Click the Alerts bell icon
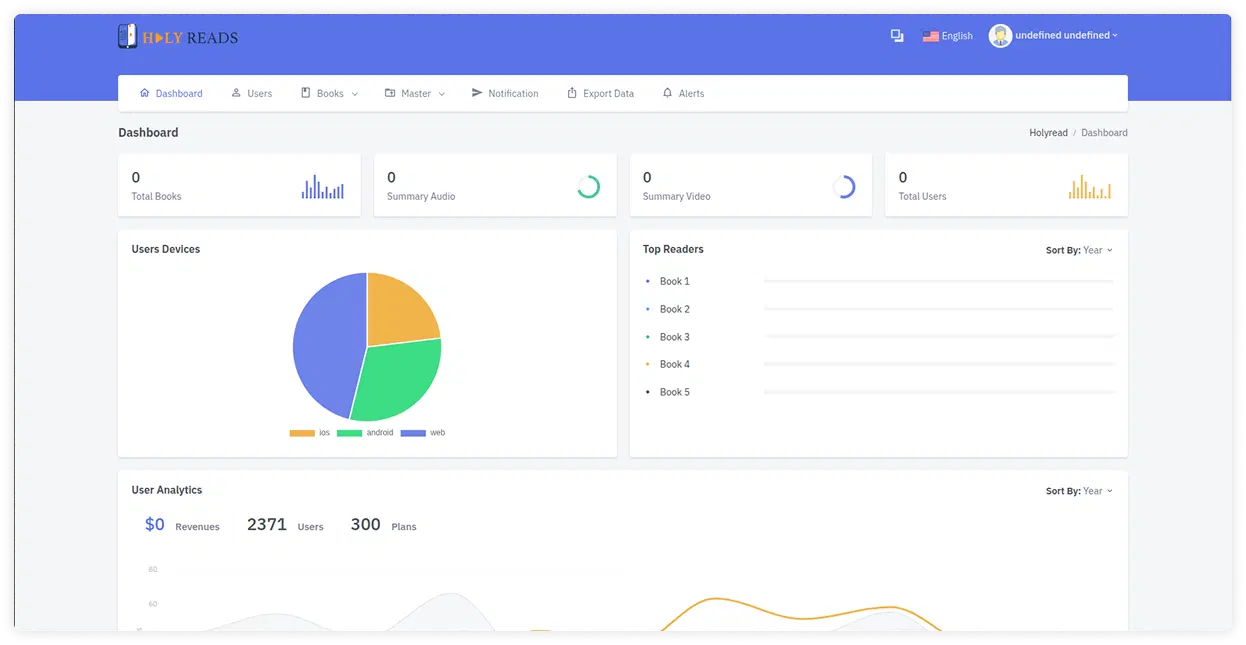The image size is (1246, 645). click(x=667, y=93)
